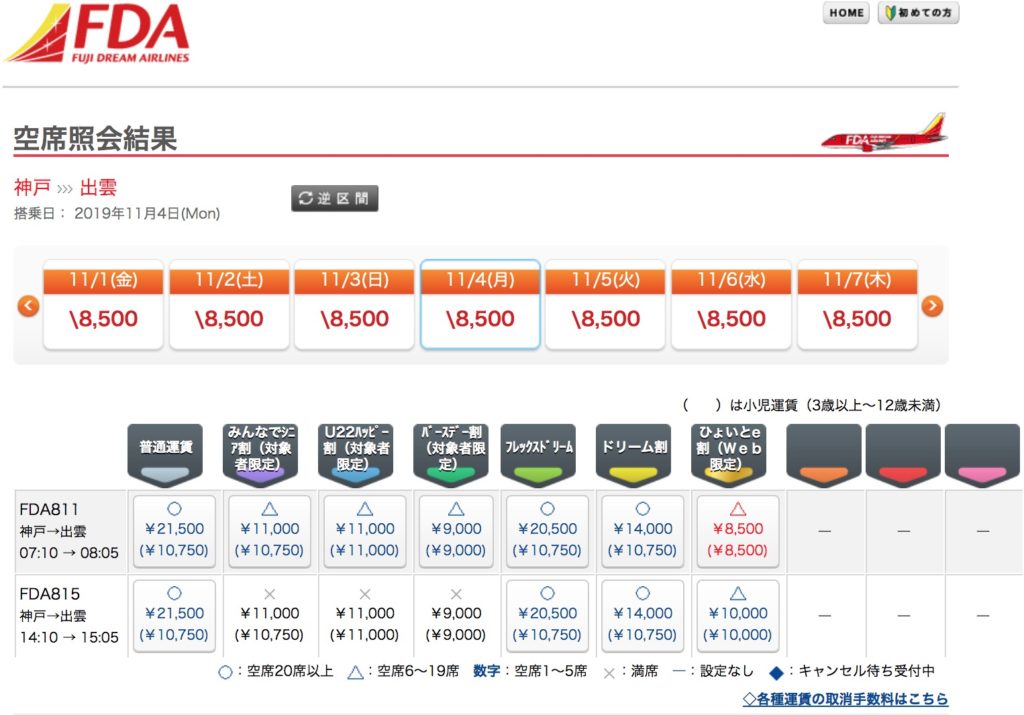Select FDA811 バースデー割 ¥9,000 fare
Image resolution: width=1024 pixels, height=715 pixels.
(x=455, y=530)
